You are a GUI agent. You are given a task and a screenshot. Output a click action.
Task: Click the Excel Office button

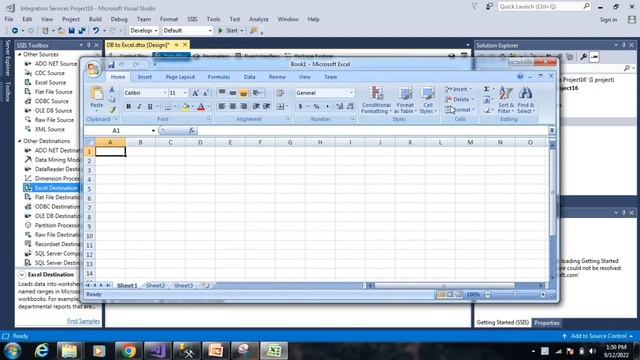[x=93, y=69]
